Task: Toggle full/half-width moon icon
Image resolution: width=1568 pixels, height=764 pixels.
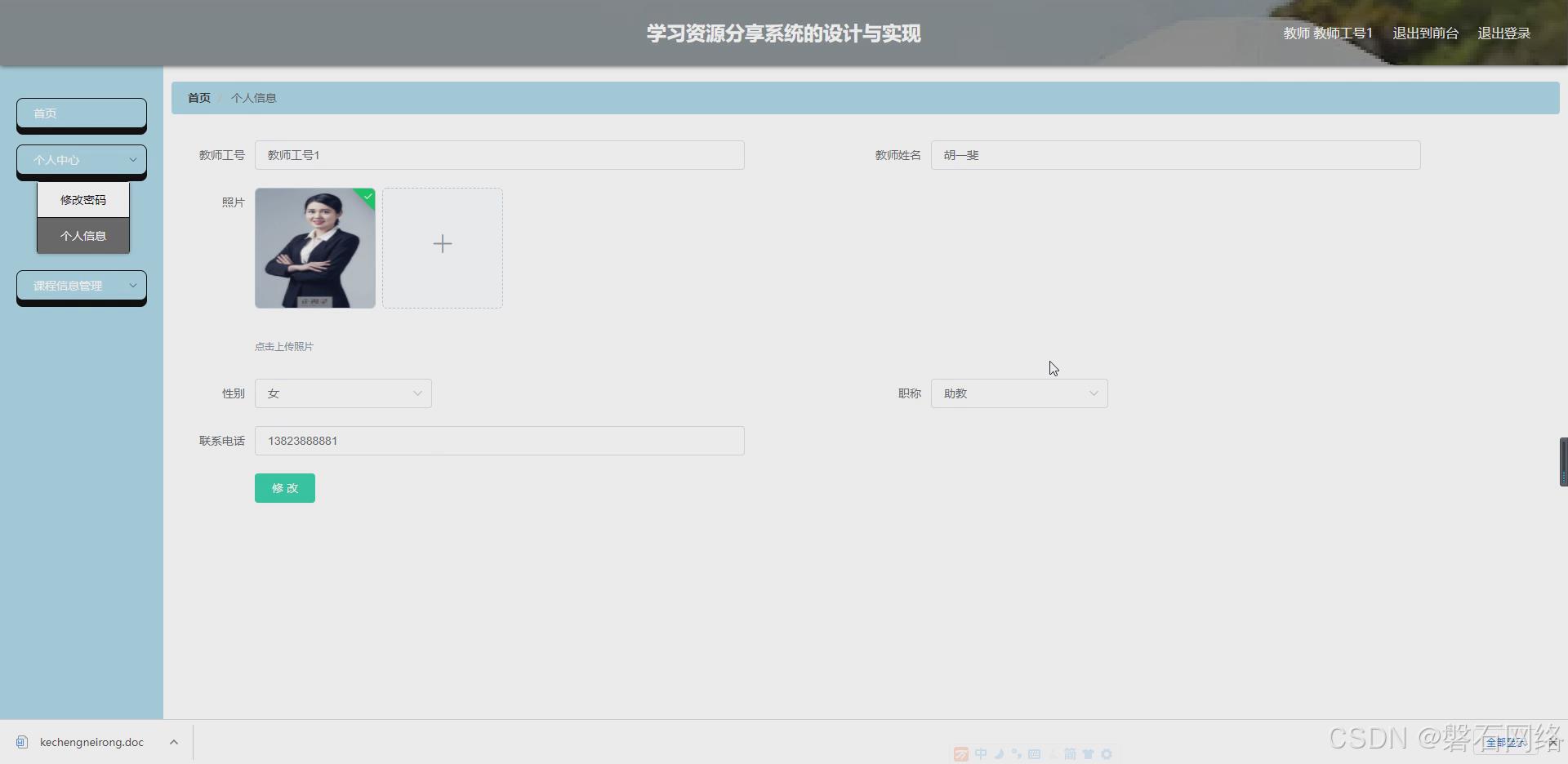Action: [x=998, y=754]
